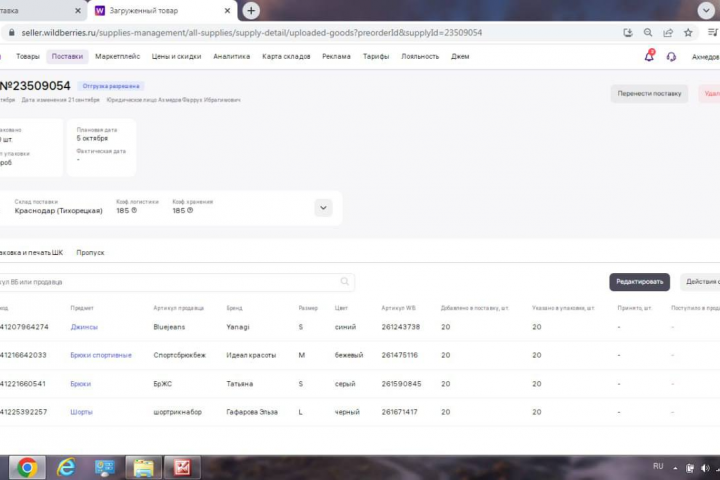Switch to the Пропуск tab
The height and width of the screenshot is (480, 720).
[x=90, y=253]
